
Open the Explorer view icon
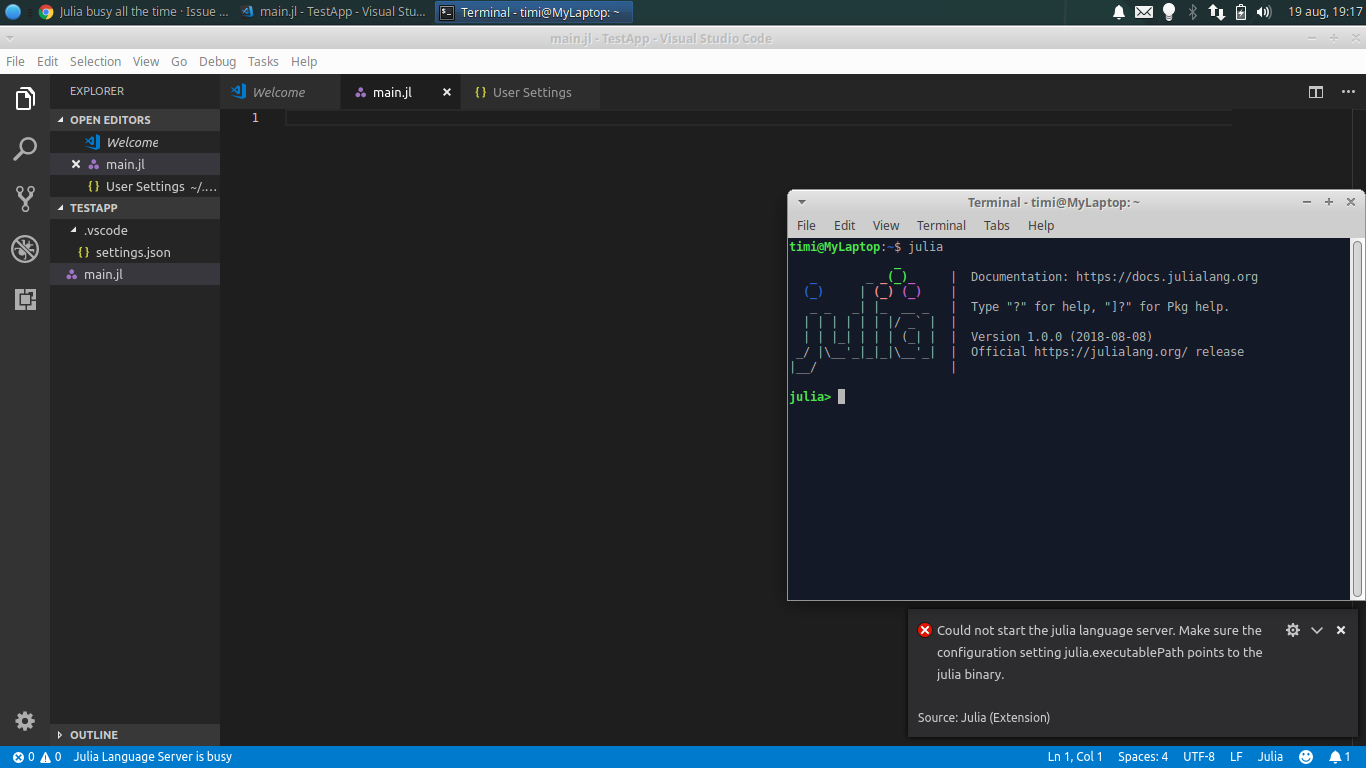coord(24,98)
